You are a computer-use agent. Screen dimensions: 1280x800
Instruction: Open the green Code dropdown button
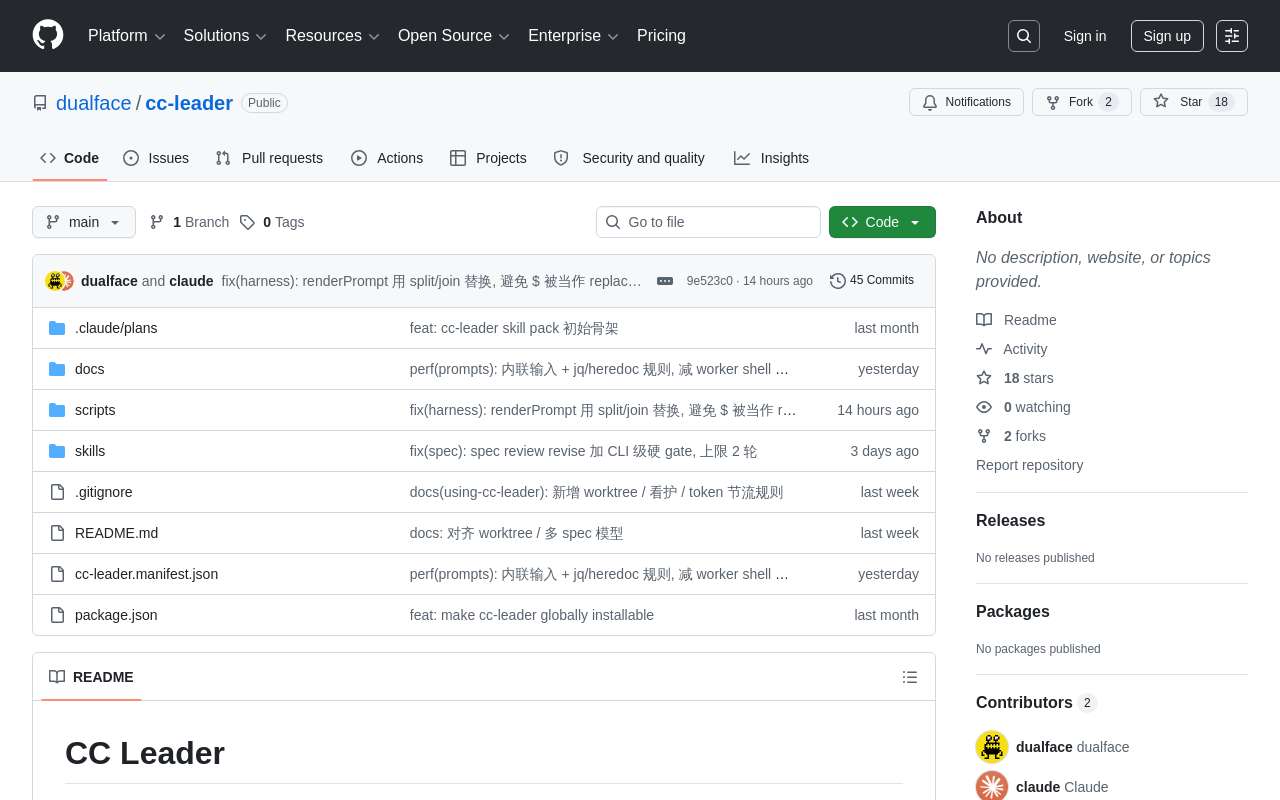882,222
